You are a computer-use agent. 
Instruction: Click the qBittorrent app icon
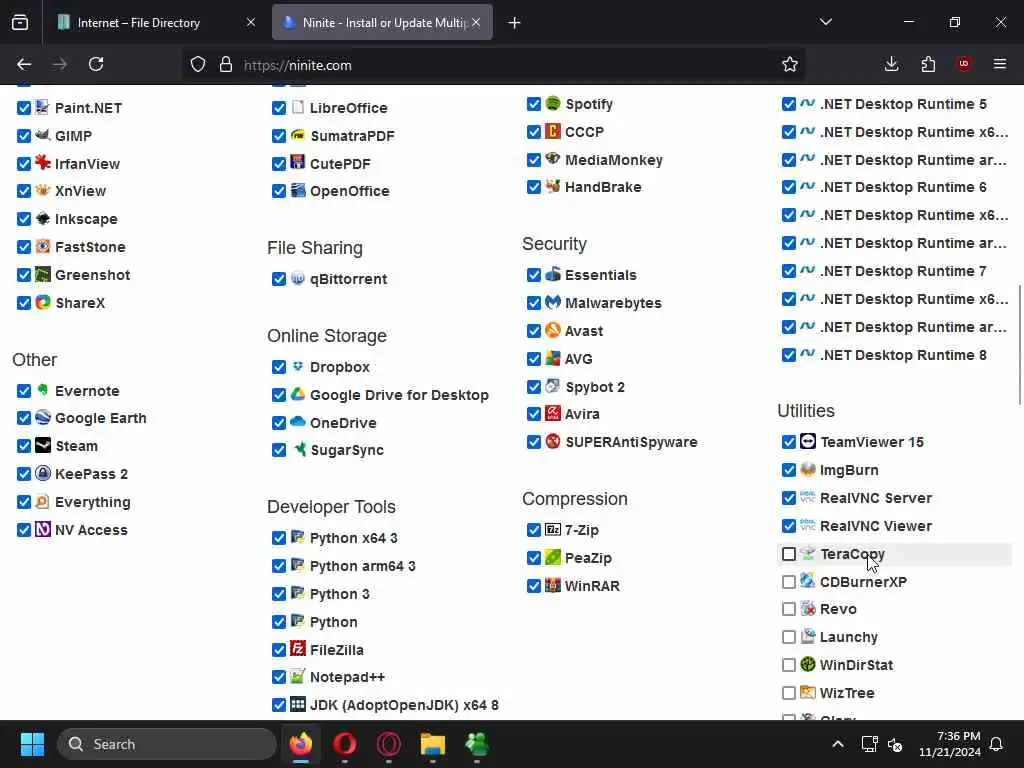point(298,278)
